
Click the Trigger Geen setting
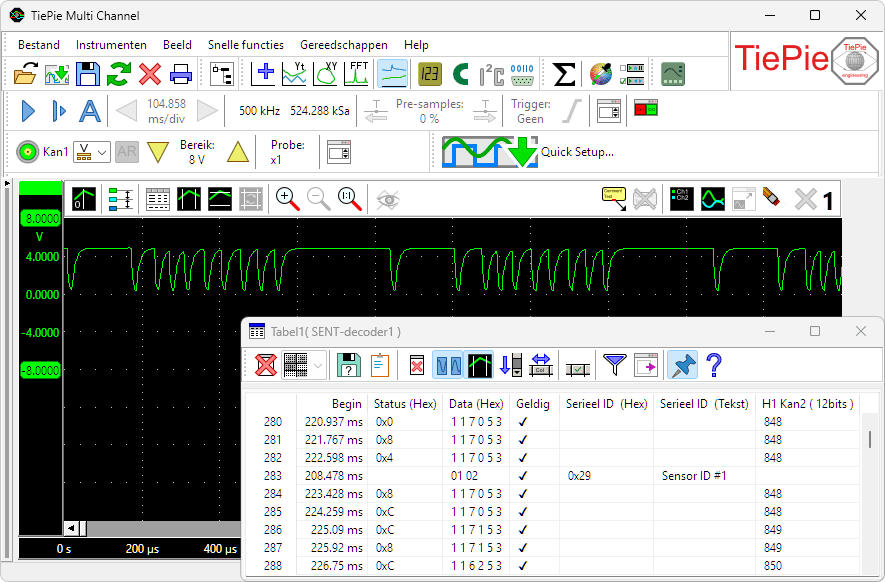tap(530, 111)
